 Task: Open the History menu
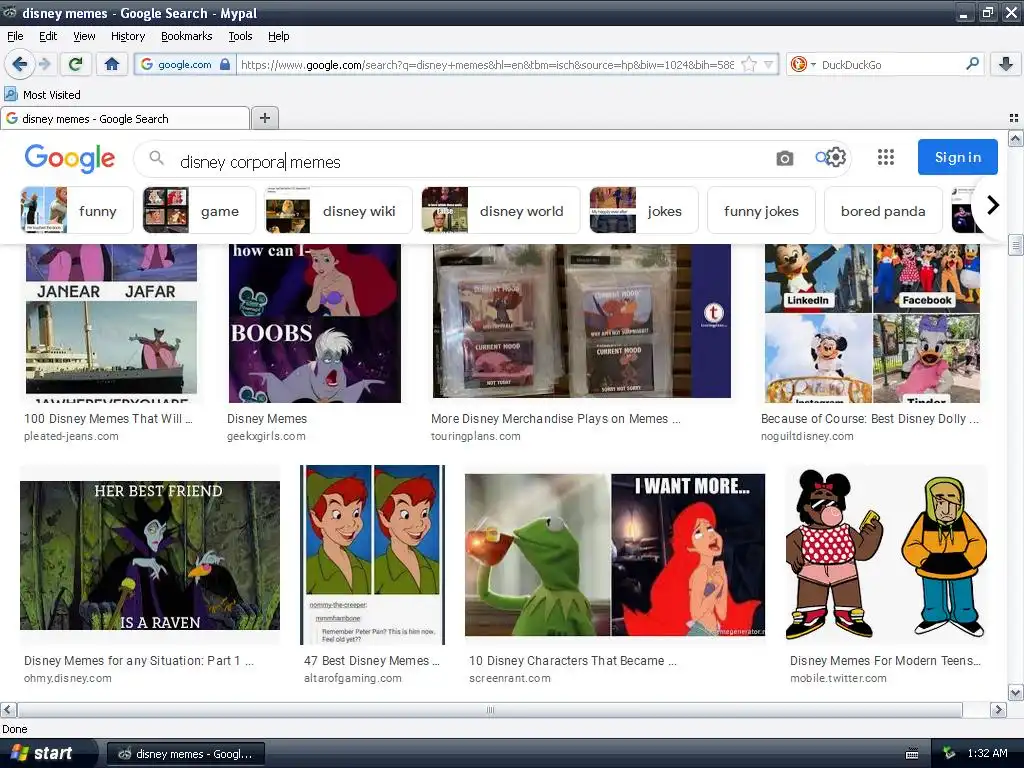pos(128,36)
